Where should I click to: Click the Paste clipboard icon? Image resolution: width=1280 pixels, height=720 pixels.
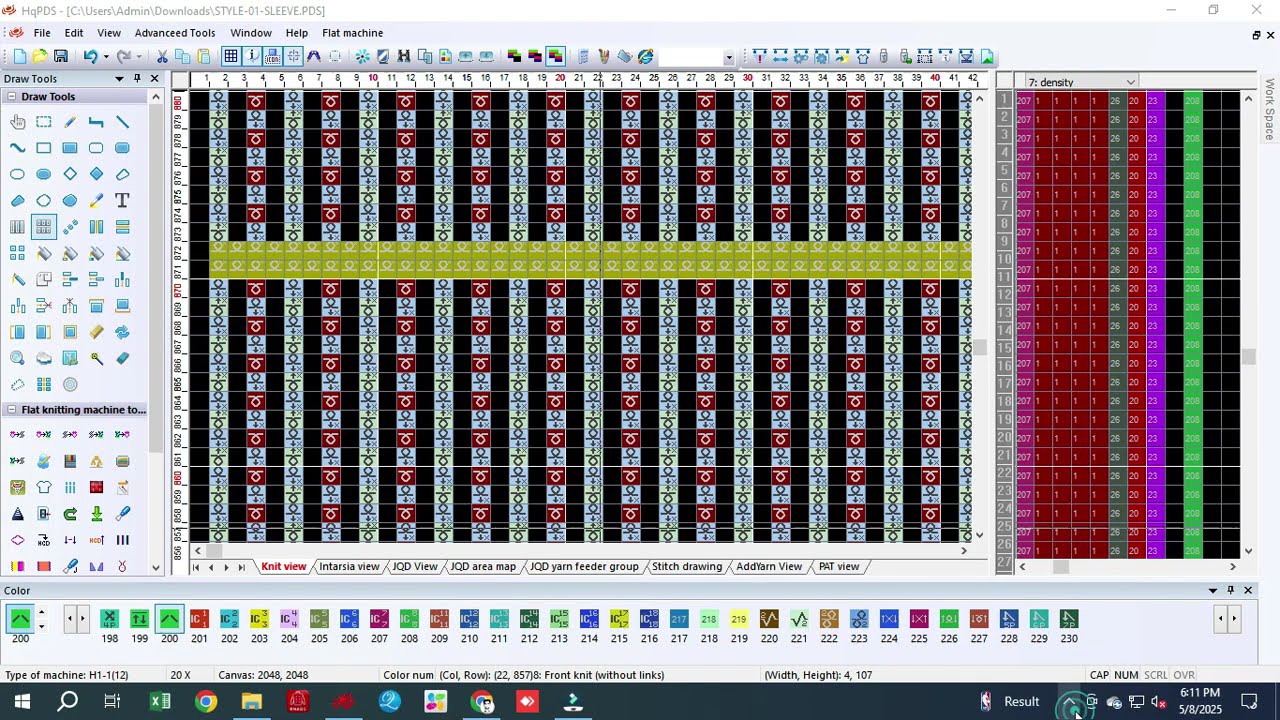pos(204,57)
